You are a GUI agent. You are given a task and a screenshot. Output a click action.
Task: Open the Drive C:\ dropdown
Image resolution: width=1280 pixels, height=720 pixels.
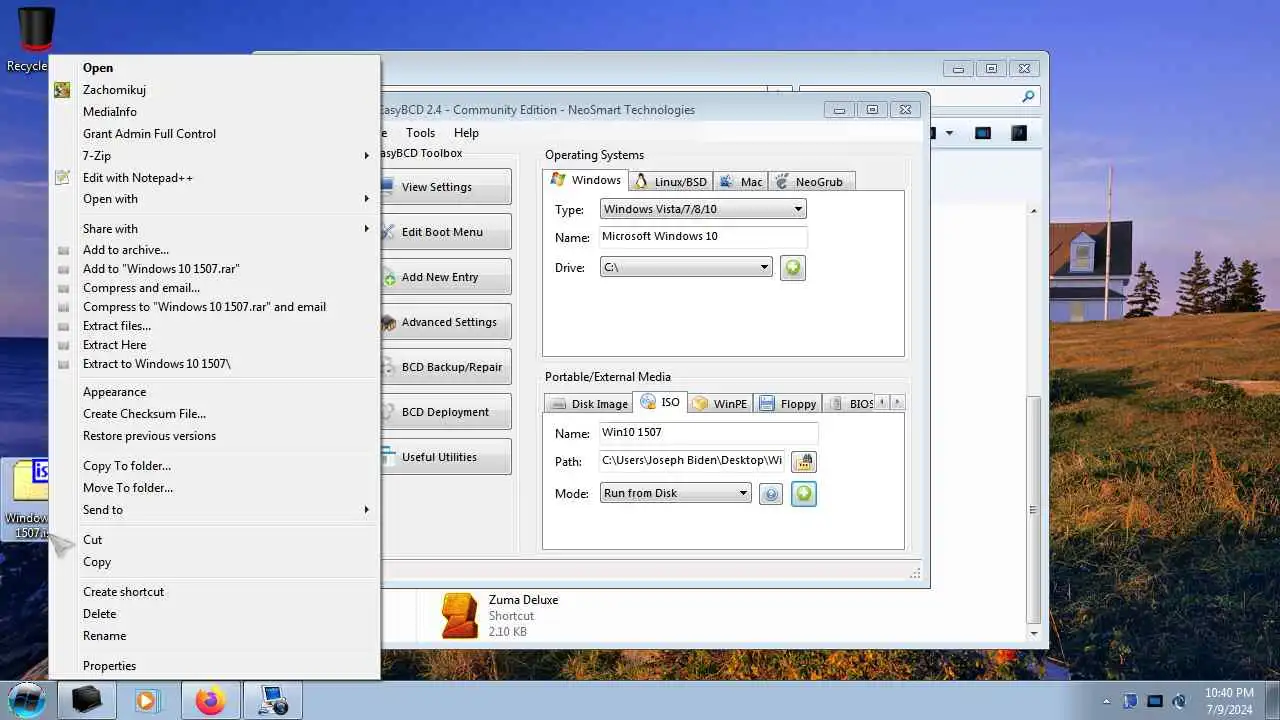[x=686, y=267]
